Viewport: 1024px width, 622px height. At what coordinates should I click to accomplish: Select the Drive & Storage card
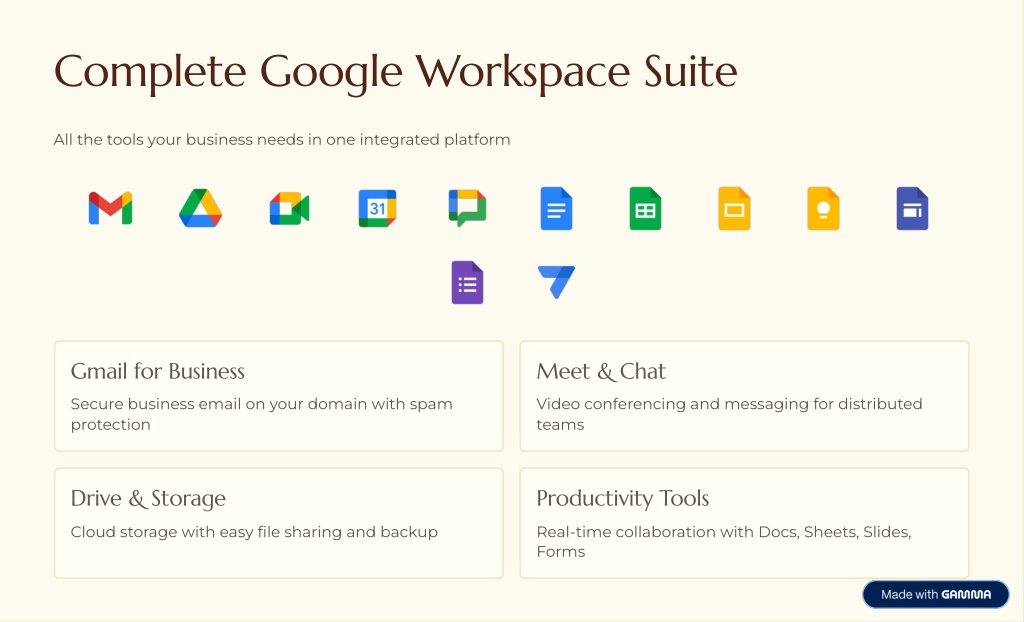coord(278,523)
